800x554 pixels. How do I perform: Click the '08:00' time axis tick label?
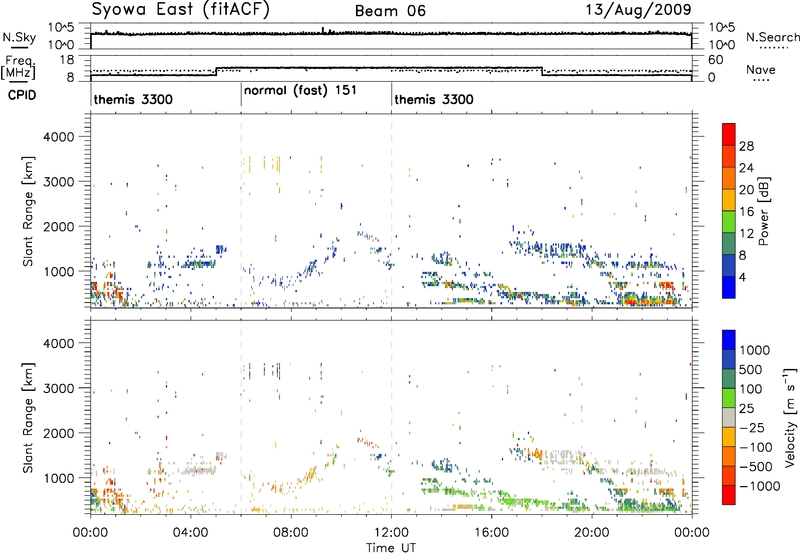[290, 533]
